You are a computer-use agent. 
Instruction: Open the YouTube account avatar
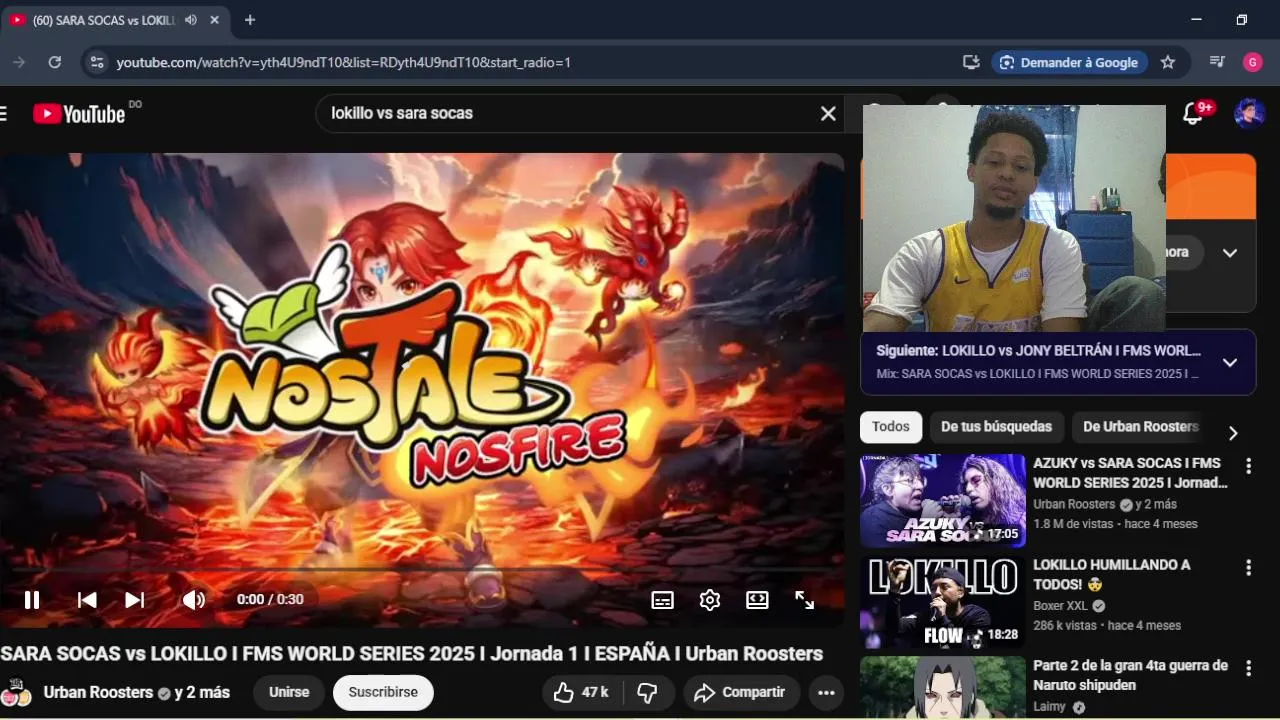pos(1249,113)
